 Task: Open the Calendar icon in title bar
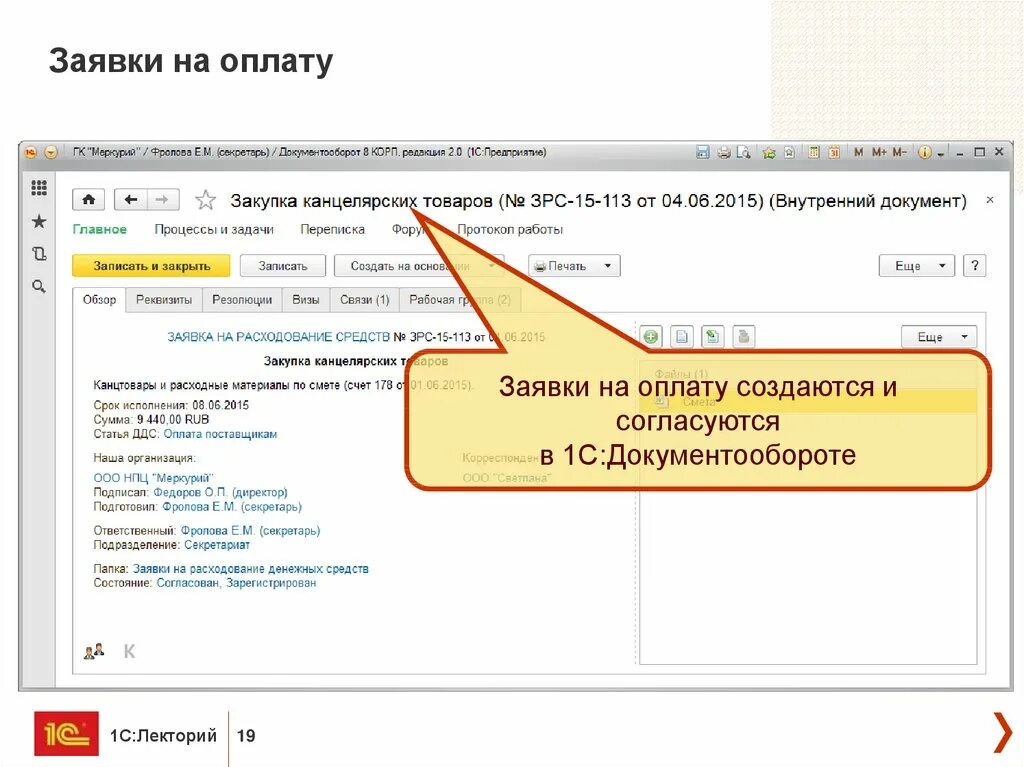click(x=834, y=152)
